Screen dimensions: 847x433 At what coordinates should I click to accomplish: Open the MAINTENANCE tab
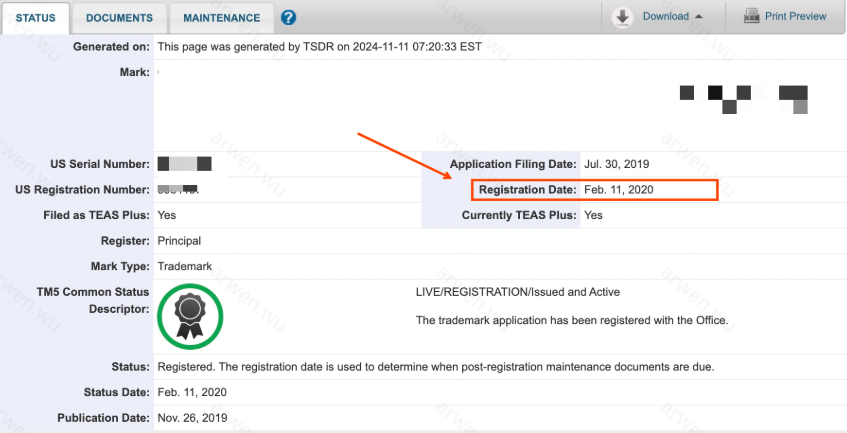pos(221,18)
